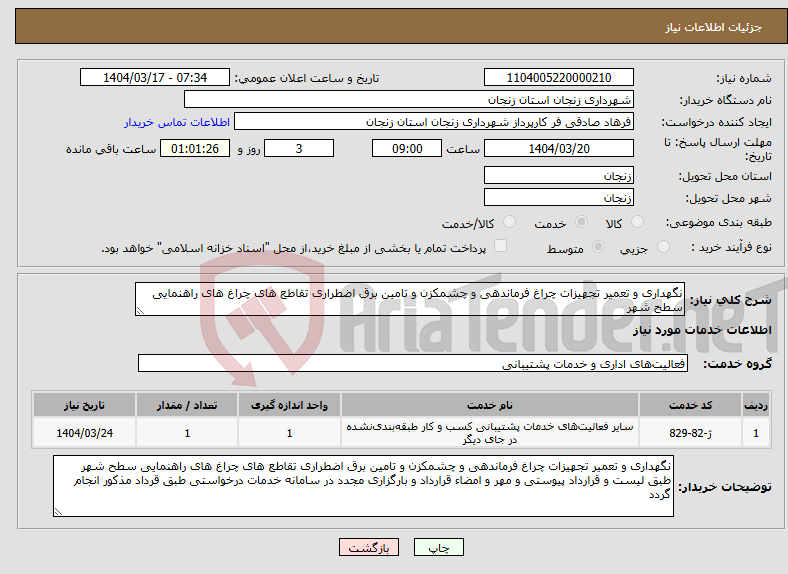Click the نام خدمت column header
Image resolution: width=788 pixels, height=574 pixels.
click(x=490, y=405)
